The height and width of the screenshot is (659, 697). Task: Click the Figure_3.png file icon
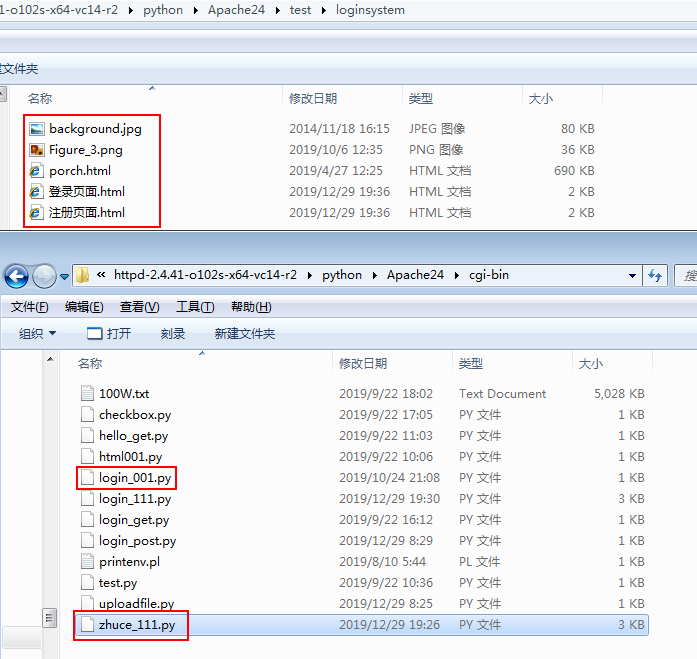pos(36,150)
